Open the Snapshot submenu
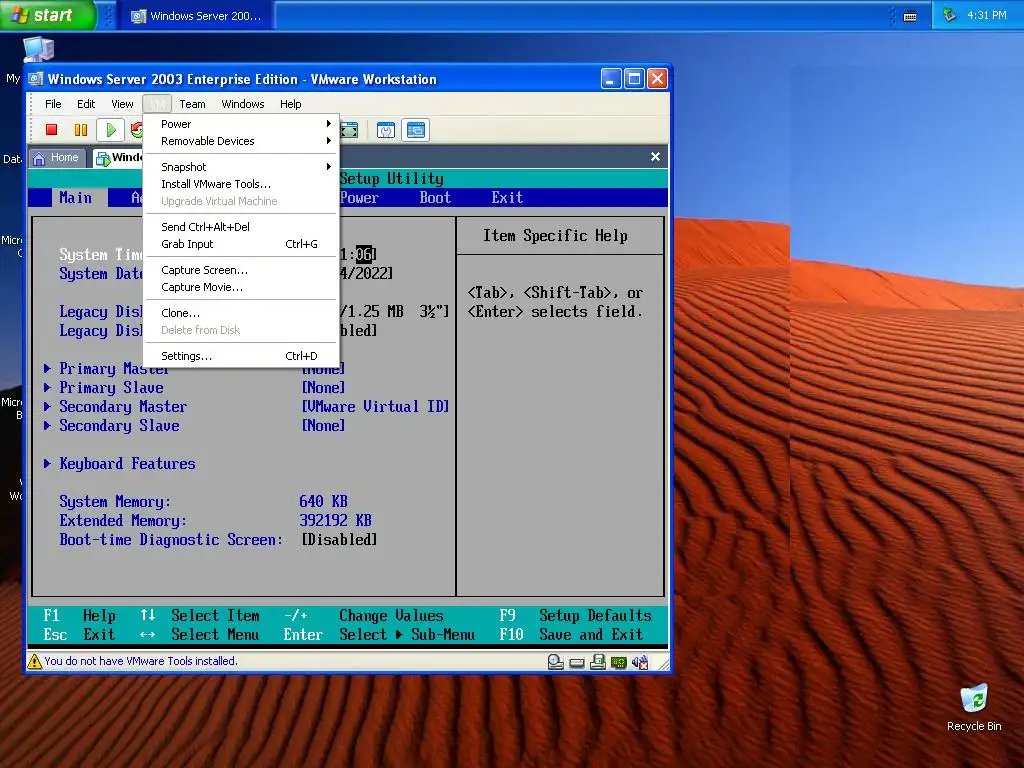 coord(241,167)
